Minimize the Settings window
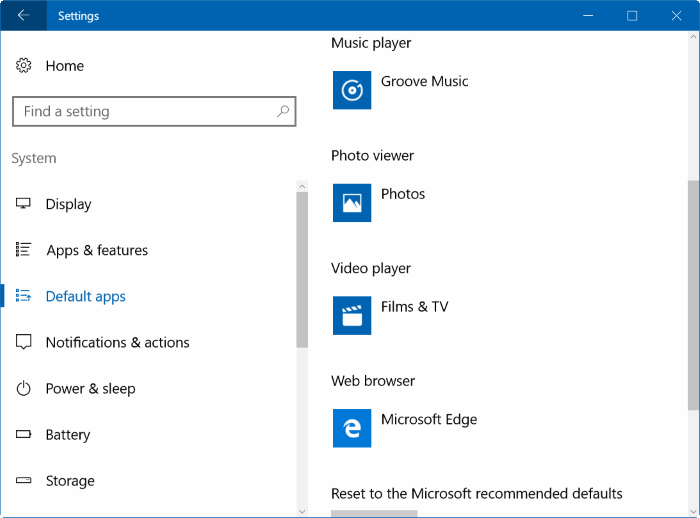Image resolution: width=700 pixels, height=518 pixels. [588, 16]
